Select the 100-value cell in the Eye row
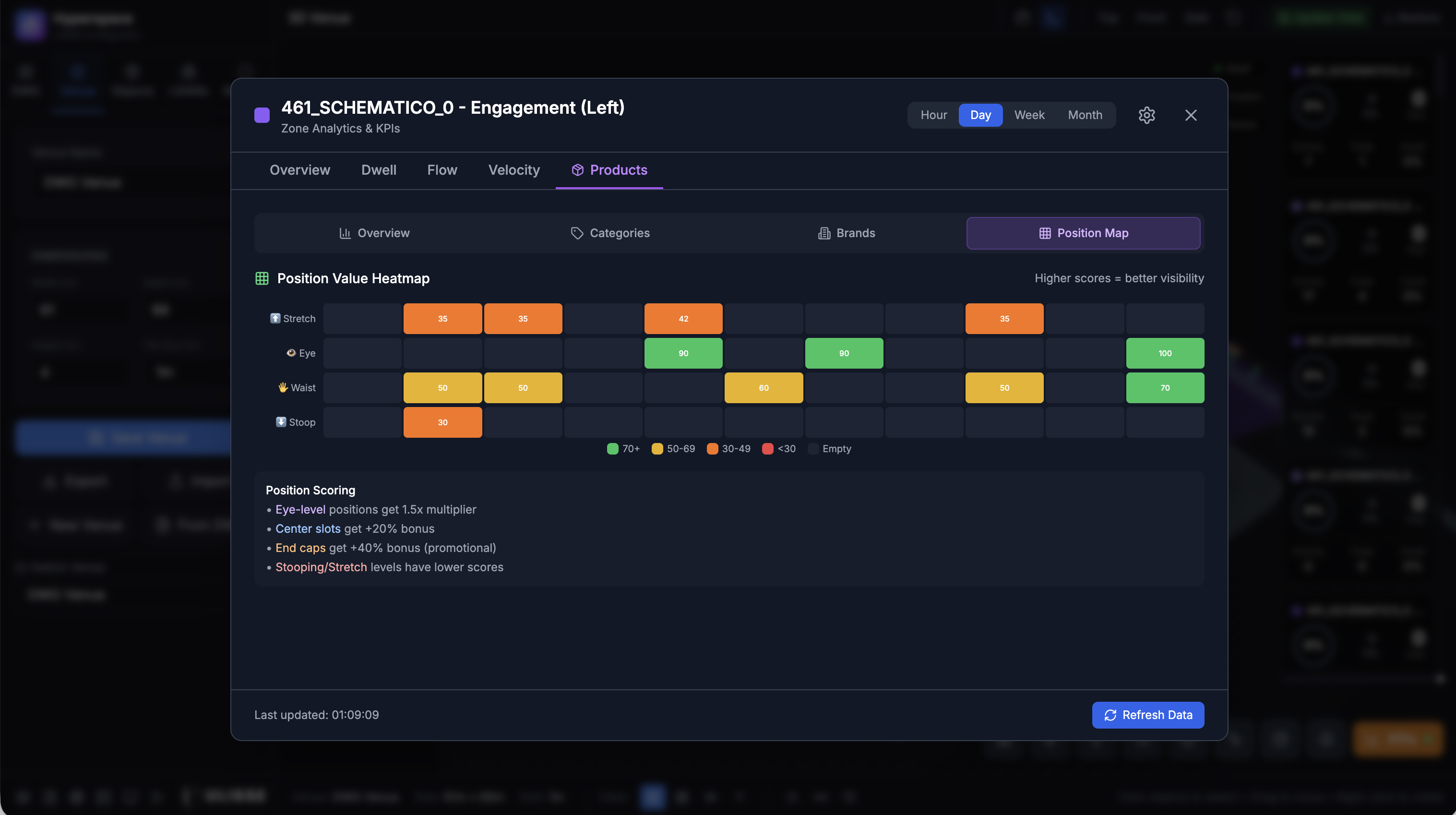The height and width of the screenshot is (815, 1456). 1165,353
